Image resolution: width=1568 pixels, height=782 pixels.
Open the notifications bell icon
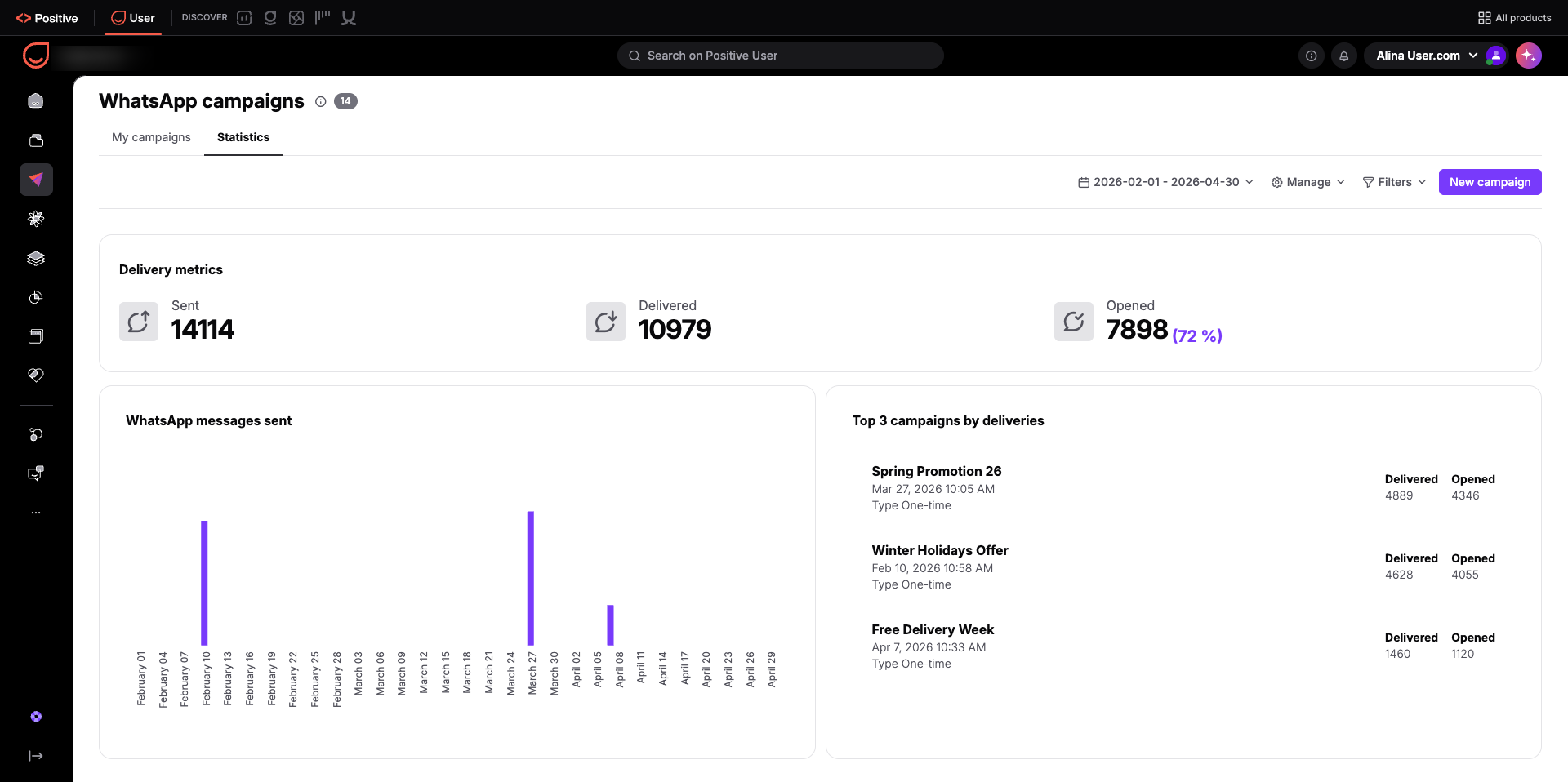tap(1343, 56)
